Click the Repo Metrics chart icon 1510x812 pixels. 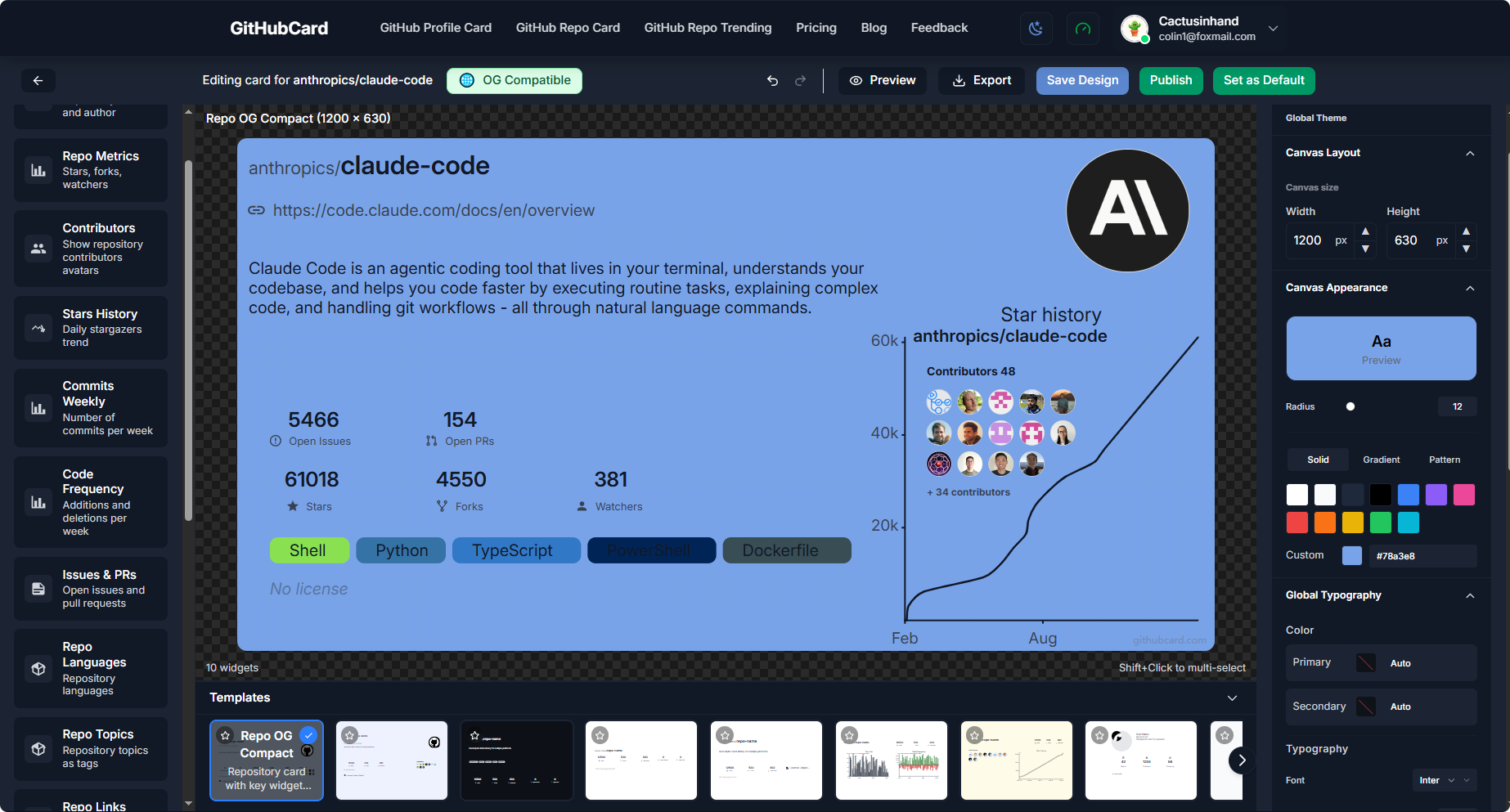[38, 170]
